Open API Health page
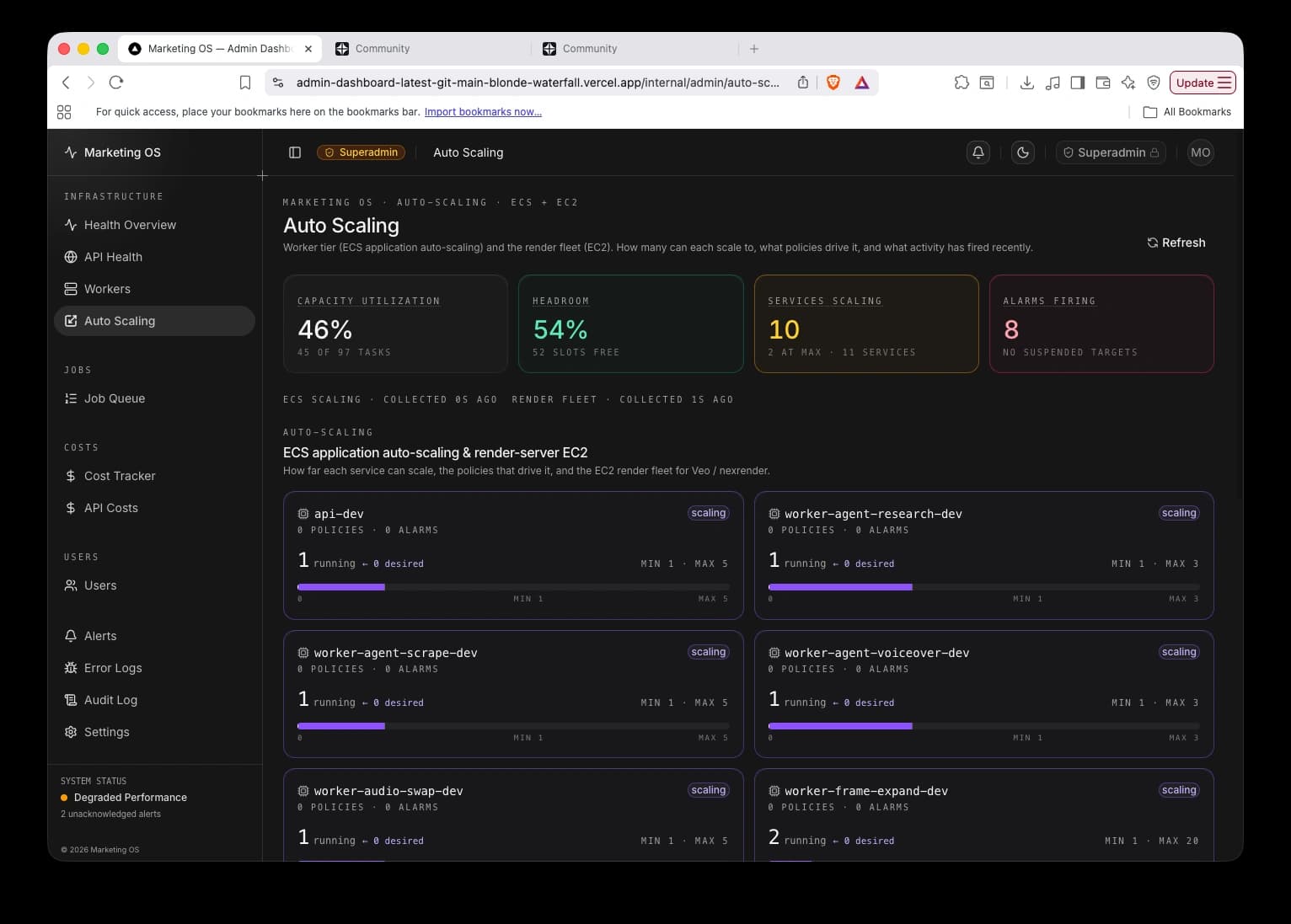The height and width of the screenshot is (924, 1291). pos(154,257)
